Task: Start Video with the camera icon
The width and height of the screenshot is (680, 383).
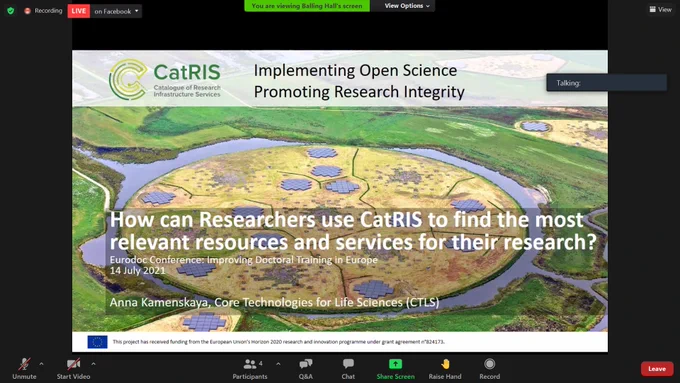Action: (73, 368)
